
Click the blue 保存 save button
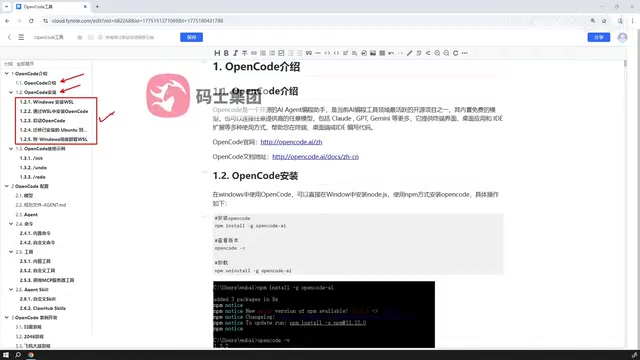(191, 37)
